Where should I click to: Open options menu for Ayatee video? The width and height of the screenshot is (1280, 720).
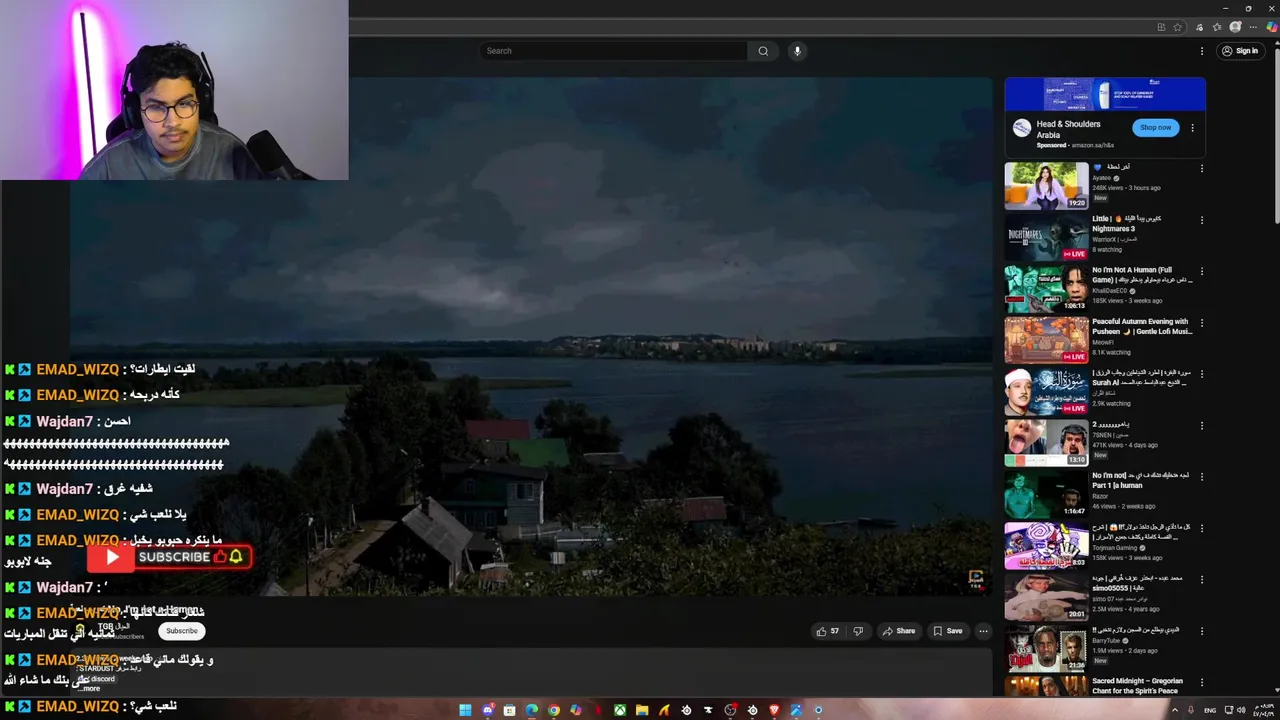(x=1202, y=168)
